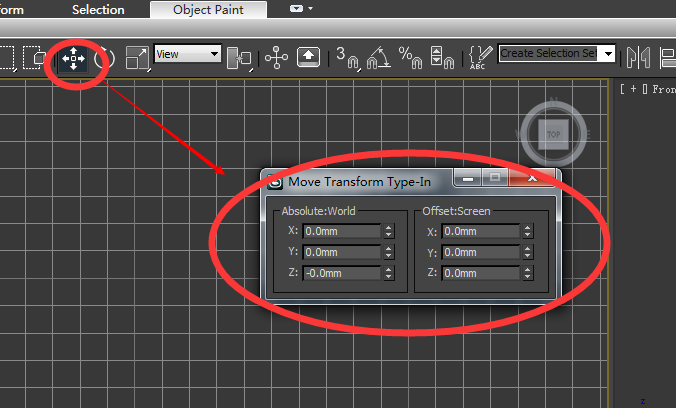Choose the Select and Scale tool
The height and width of the screenshot is (408, 676).
pos(137,58)
